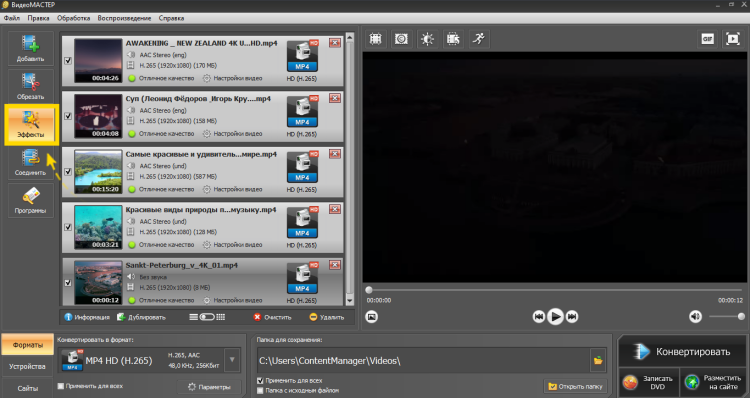Remove Sankt-Peterburg file with red X
The image size is (750, 398).
[x=335, y=265]
